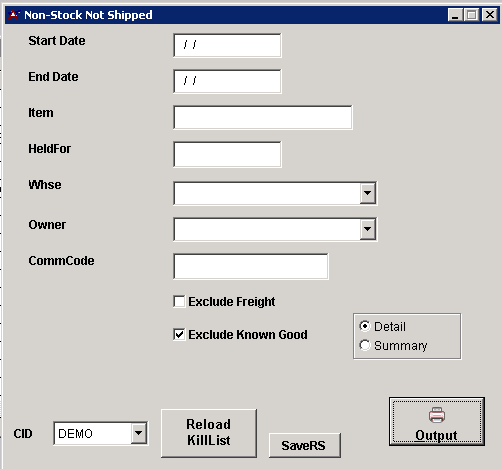This screenshot has width=502, height=469.
Task: Focus the End Date field
Action: (x=227, y=81)
